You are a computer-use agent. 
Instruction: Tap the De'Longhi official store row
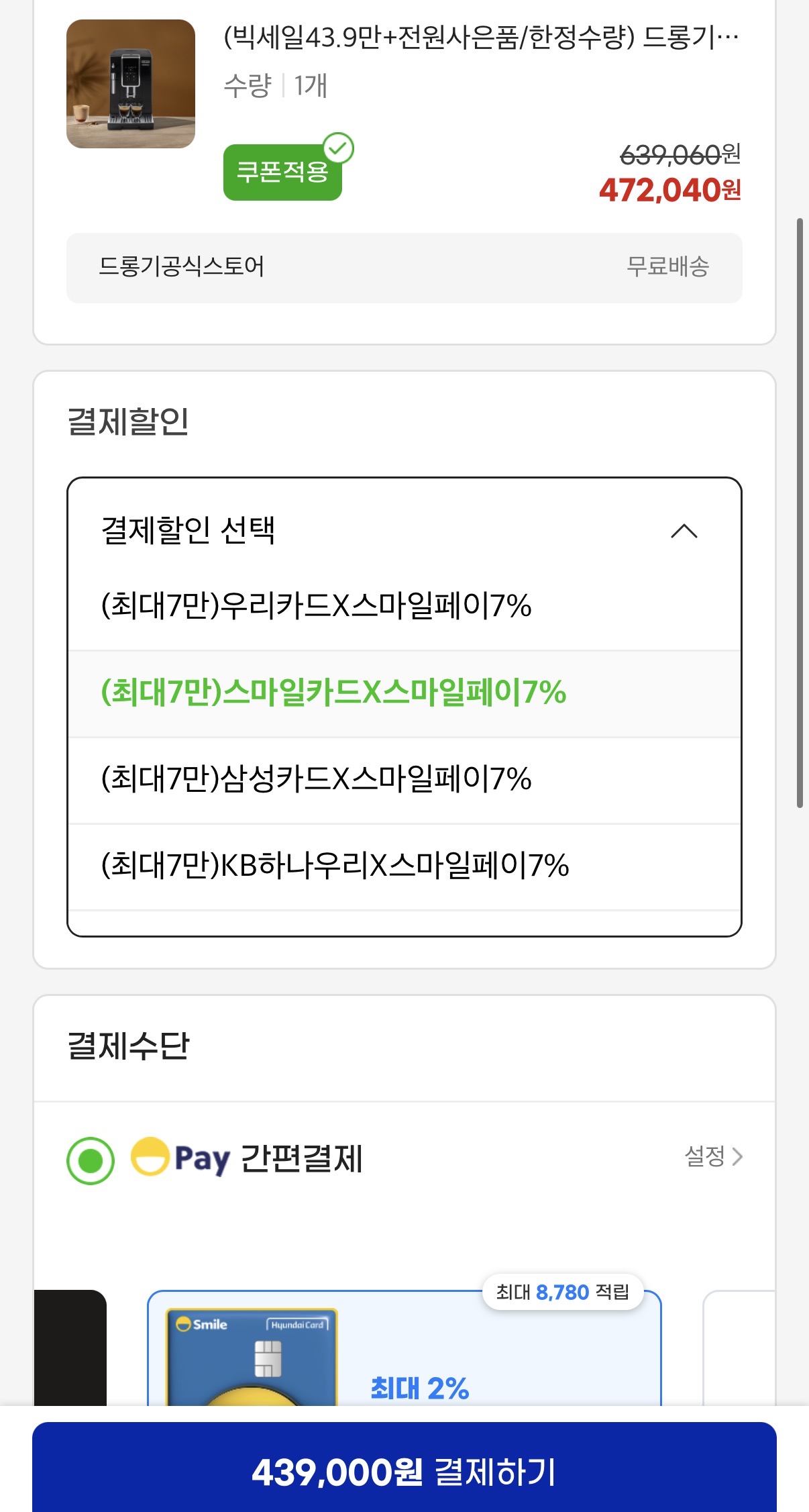[404, 267]
